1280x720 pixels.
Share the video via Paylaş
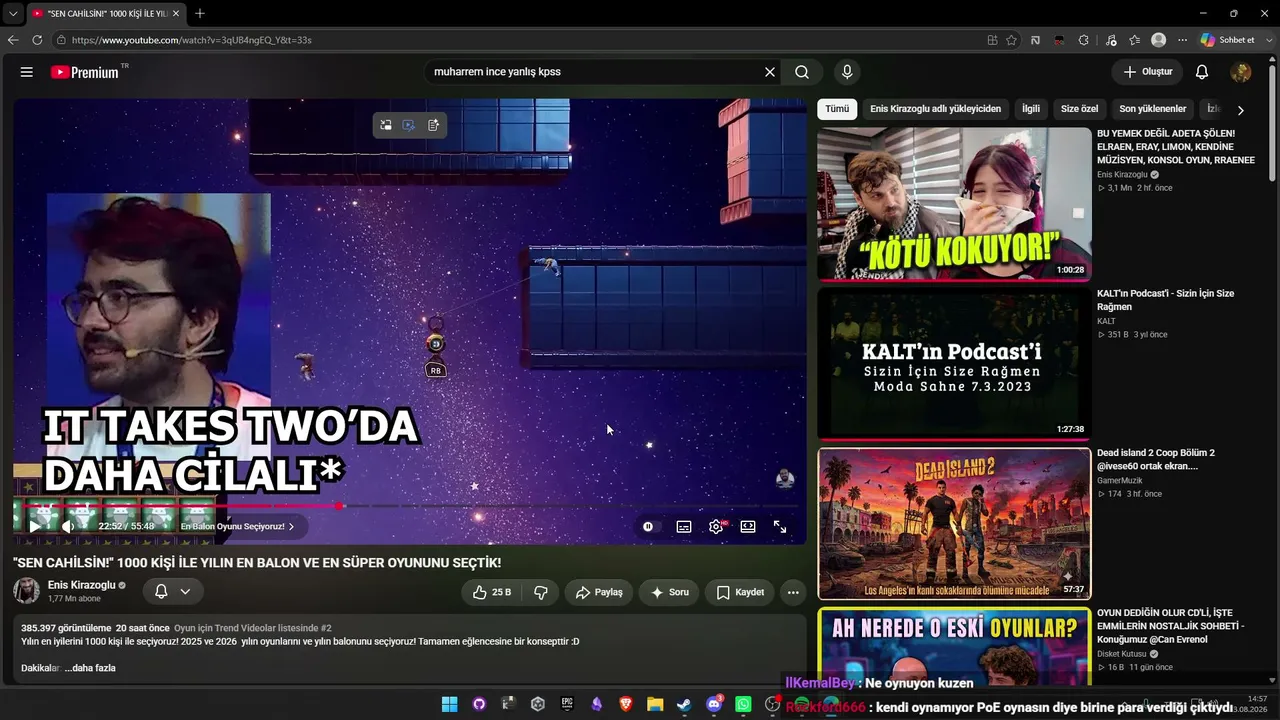coord(599,592)
